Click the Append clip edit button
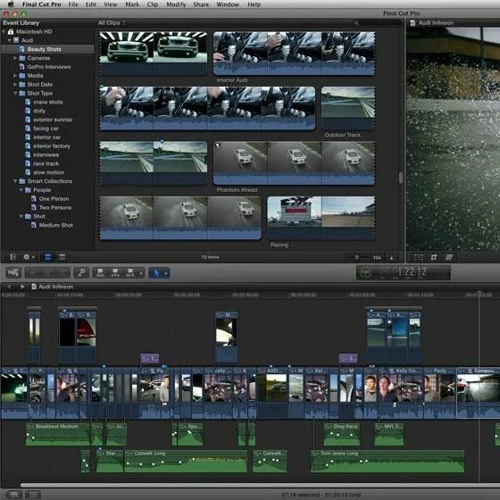 [x=130, y=273]
